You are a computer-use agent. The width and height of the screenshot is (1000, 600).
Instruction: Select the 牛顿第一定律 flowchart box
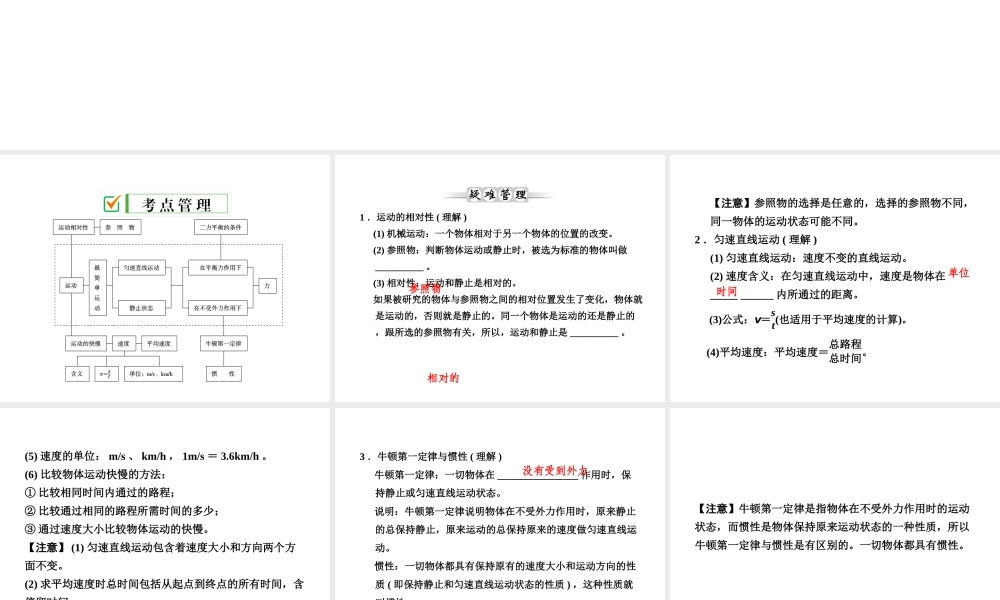pyautogui.click(x=224, y=343)
